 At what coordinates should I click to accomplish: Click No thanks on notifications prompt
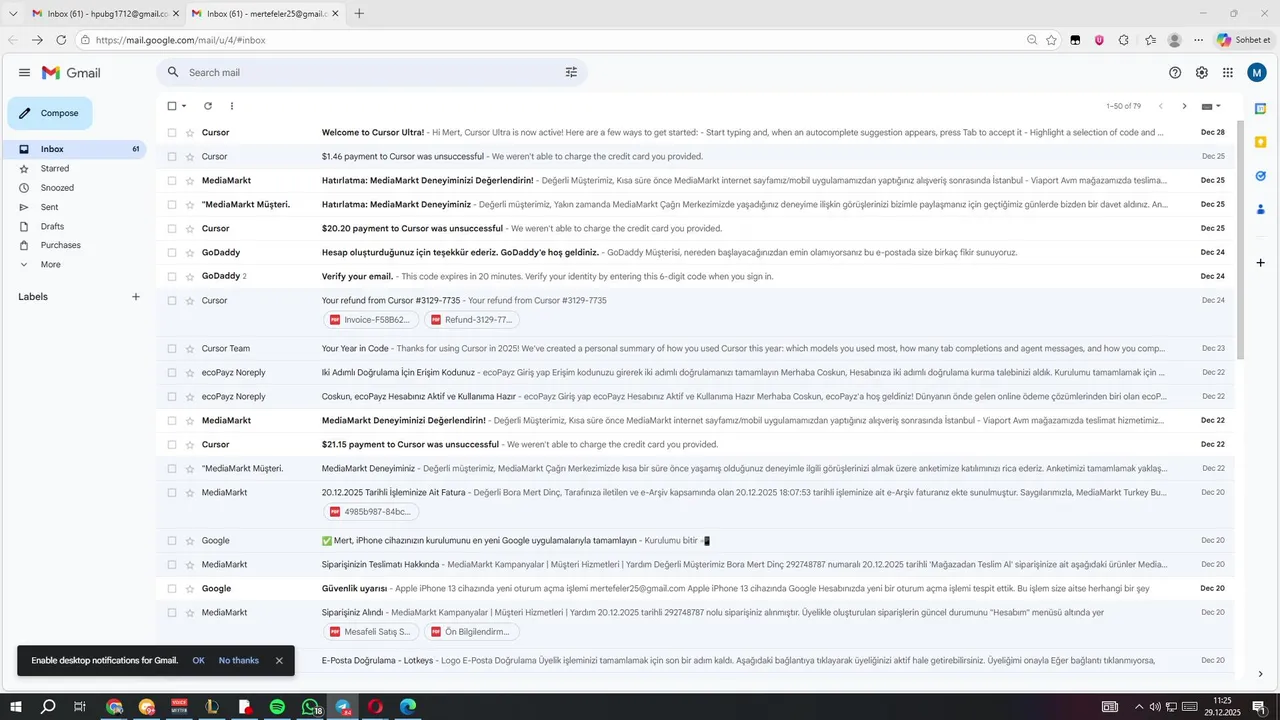tap(239, 660)
